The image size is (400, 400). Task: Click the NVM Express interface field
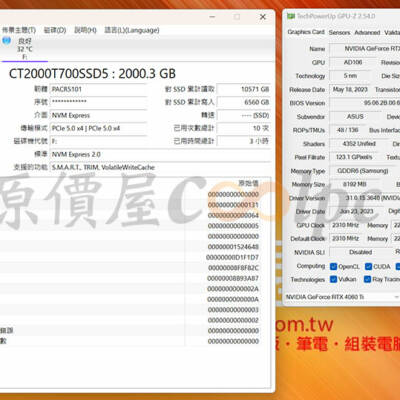click(98, 115)
